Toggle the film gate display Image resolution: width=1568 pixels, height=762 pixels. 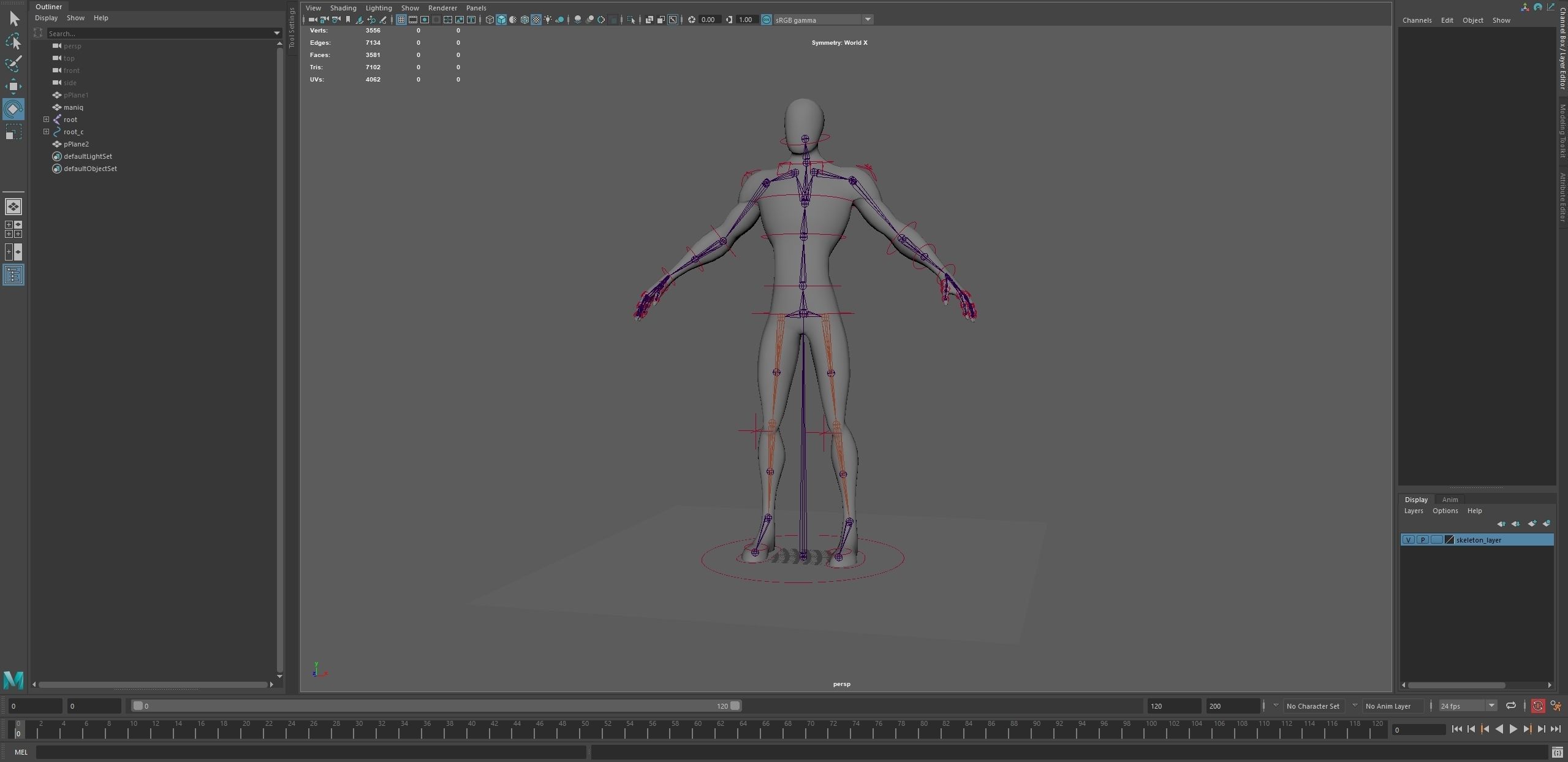pos(413,20)
